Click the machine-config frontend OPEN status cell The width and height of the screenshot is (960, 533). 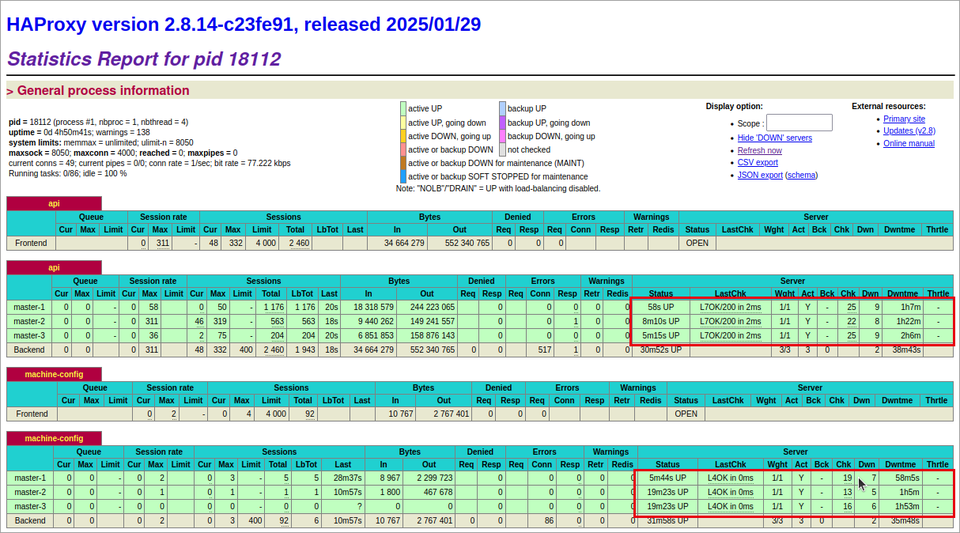click(686, 414)
